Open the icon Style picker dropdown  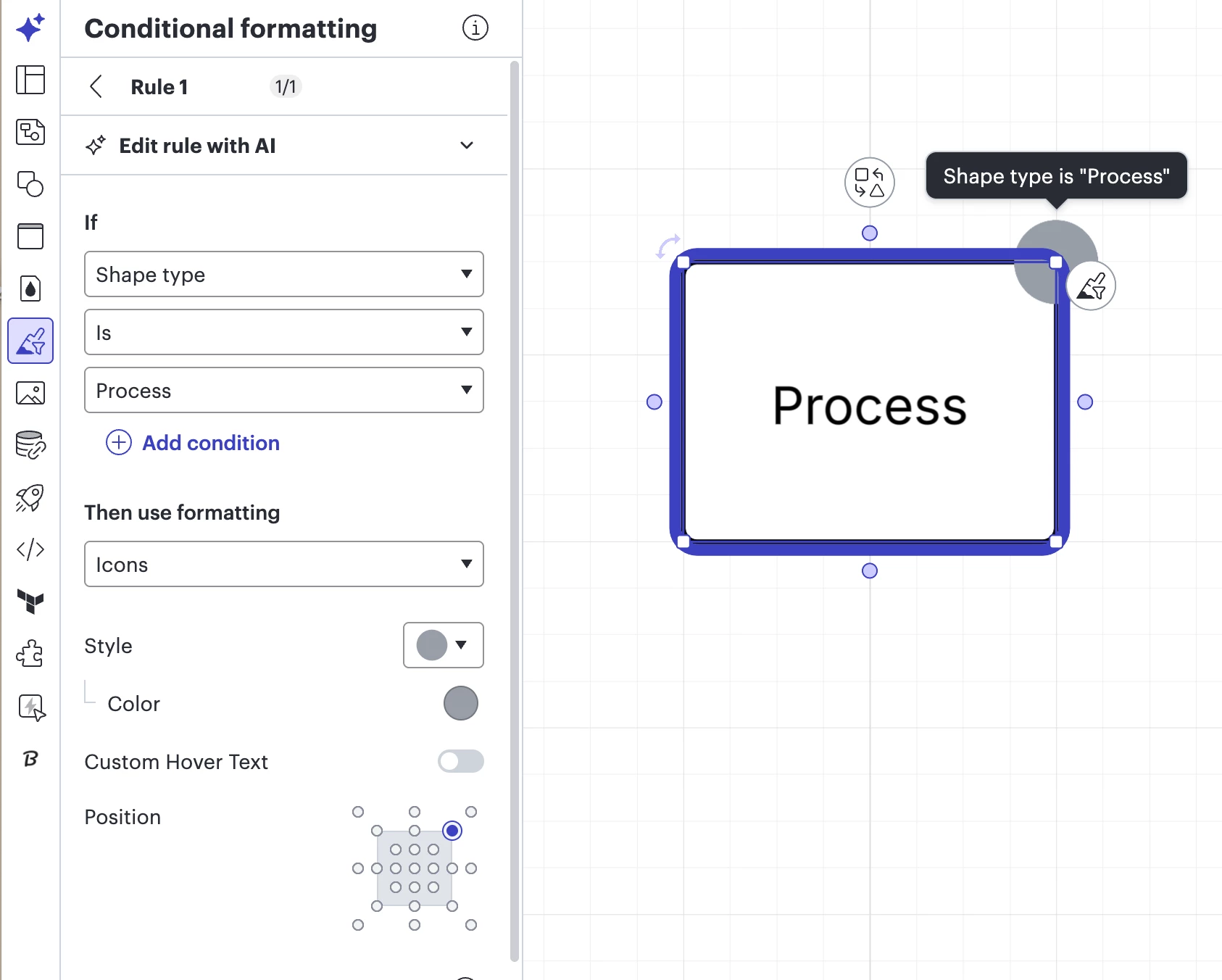tap(443, 645)
